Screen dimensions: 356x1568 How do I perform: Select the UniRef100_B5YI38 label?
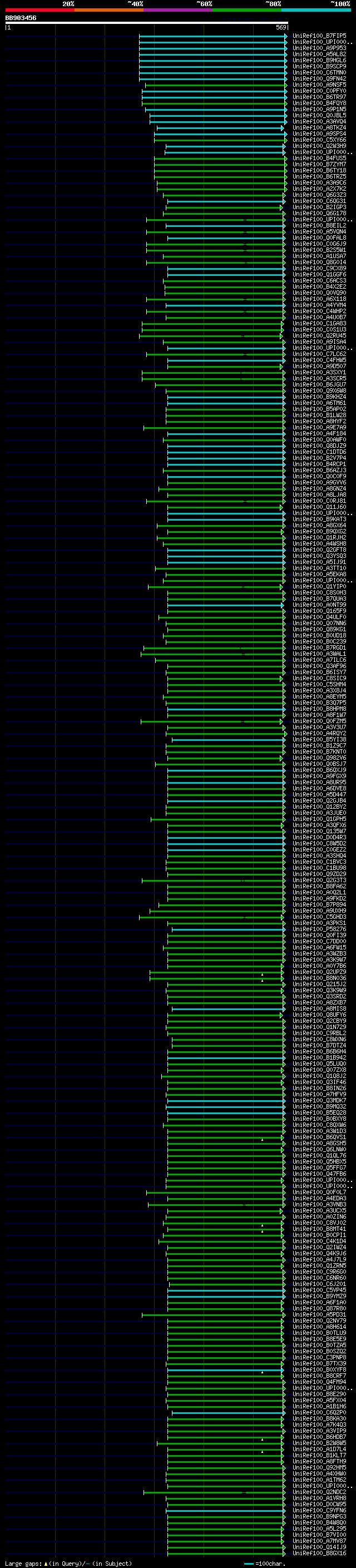coord(319,740)
